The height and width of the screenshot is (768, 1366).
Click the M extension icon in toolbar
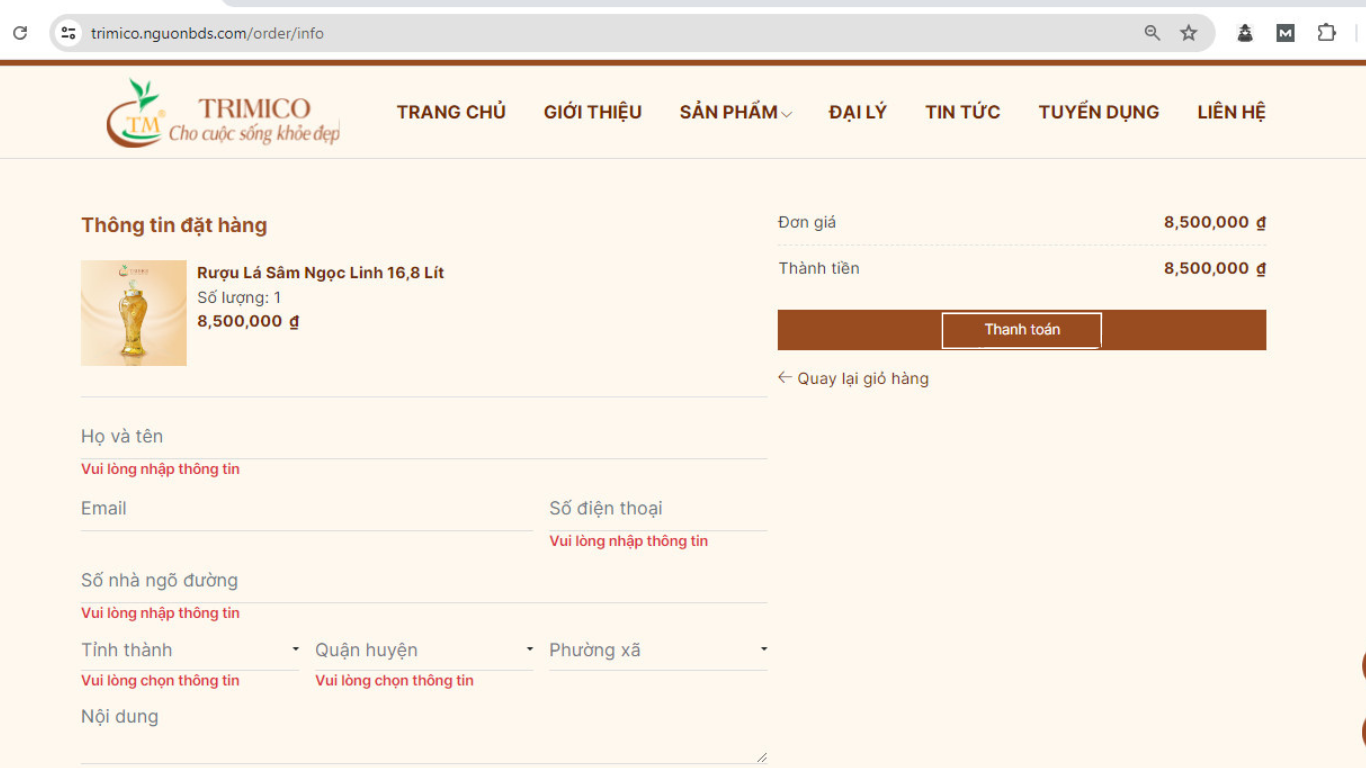point(1285,33)
